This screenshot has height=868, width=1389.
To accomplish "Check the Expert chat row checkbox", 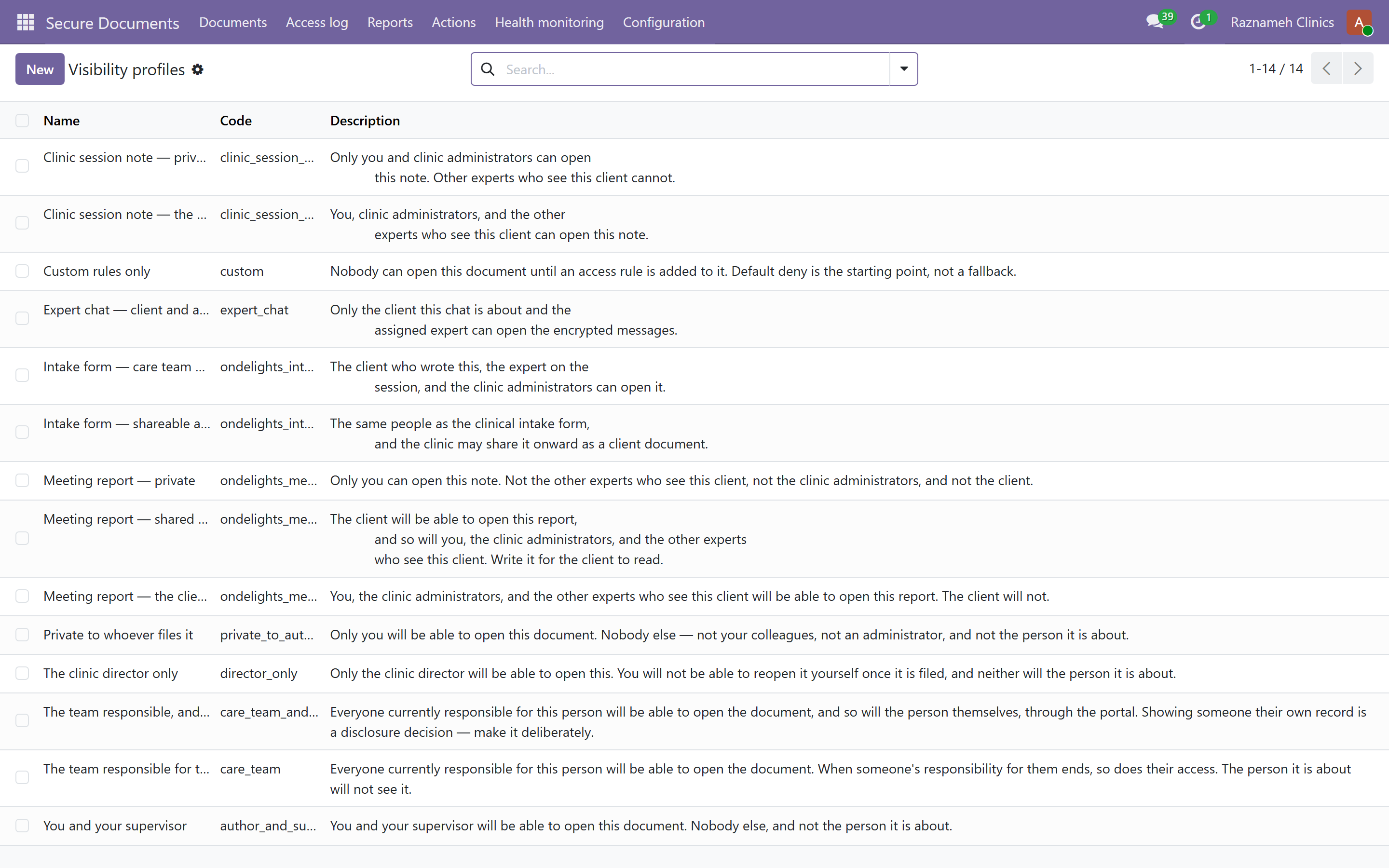I will click(x=22, y=319).
